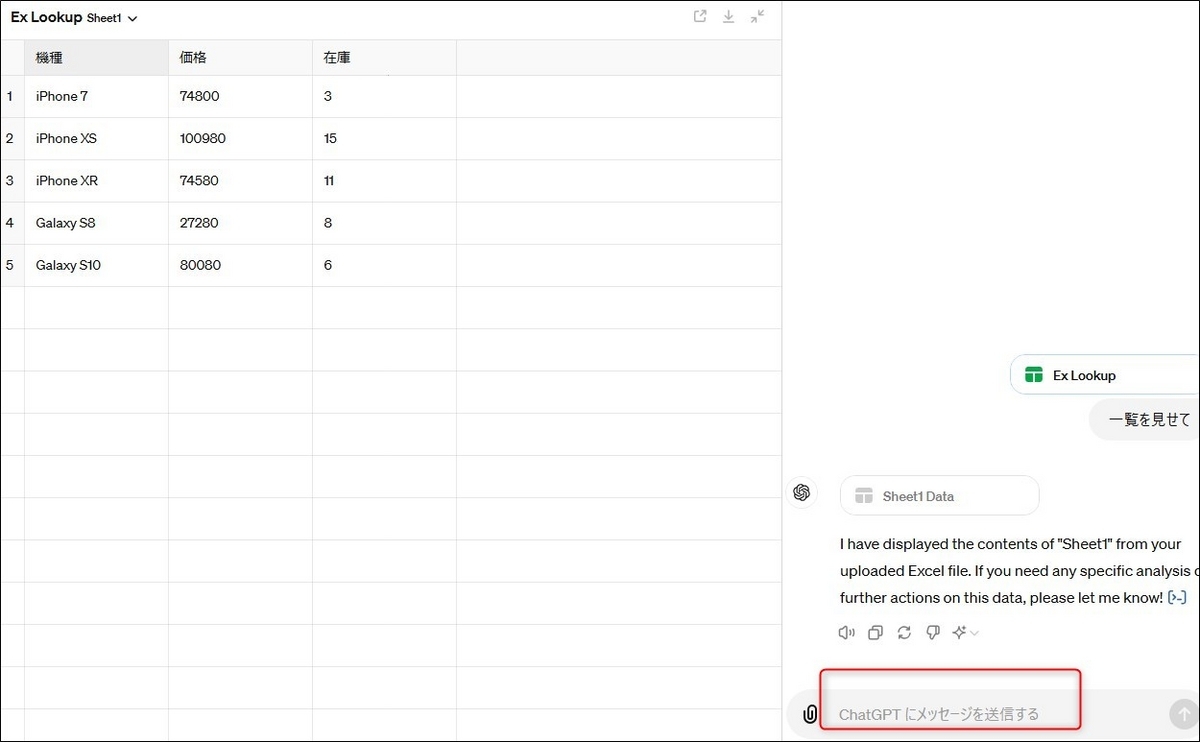Click the stock value in the Galaxy S8 row
The image size is (1200, 742).
384,223
